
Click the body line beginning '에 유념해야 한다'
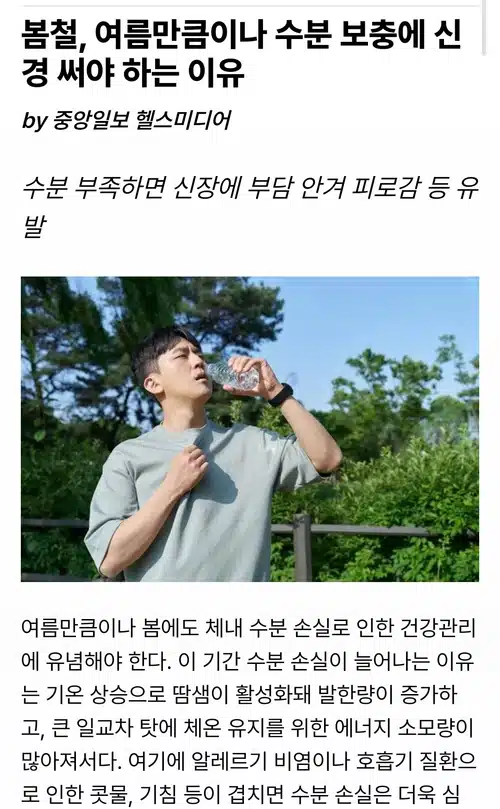click(247, 661)
